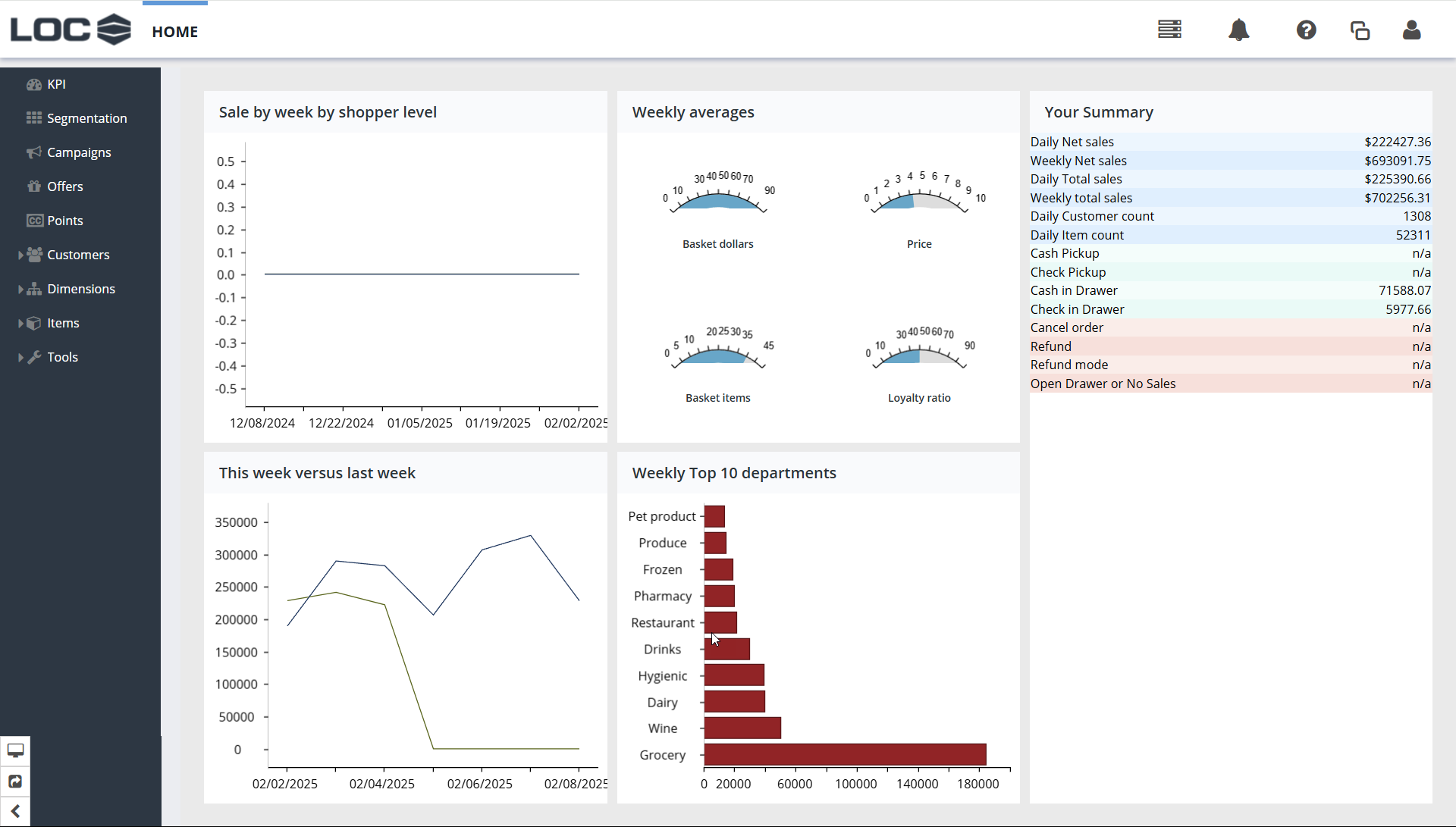Open Offers from the sidebar
1456x827 pixels.
pos(65,186)
